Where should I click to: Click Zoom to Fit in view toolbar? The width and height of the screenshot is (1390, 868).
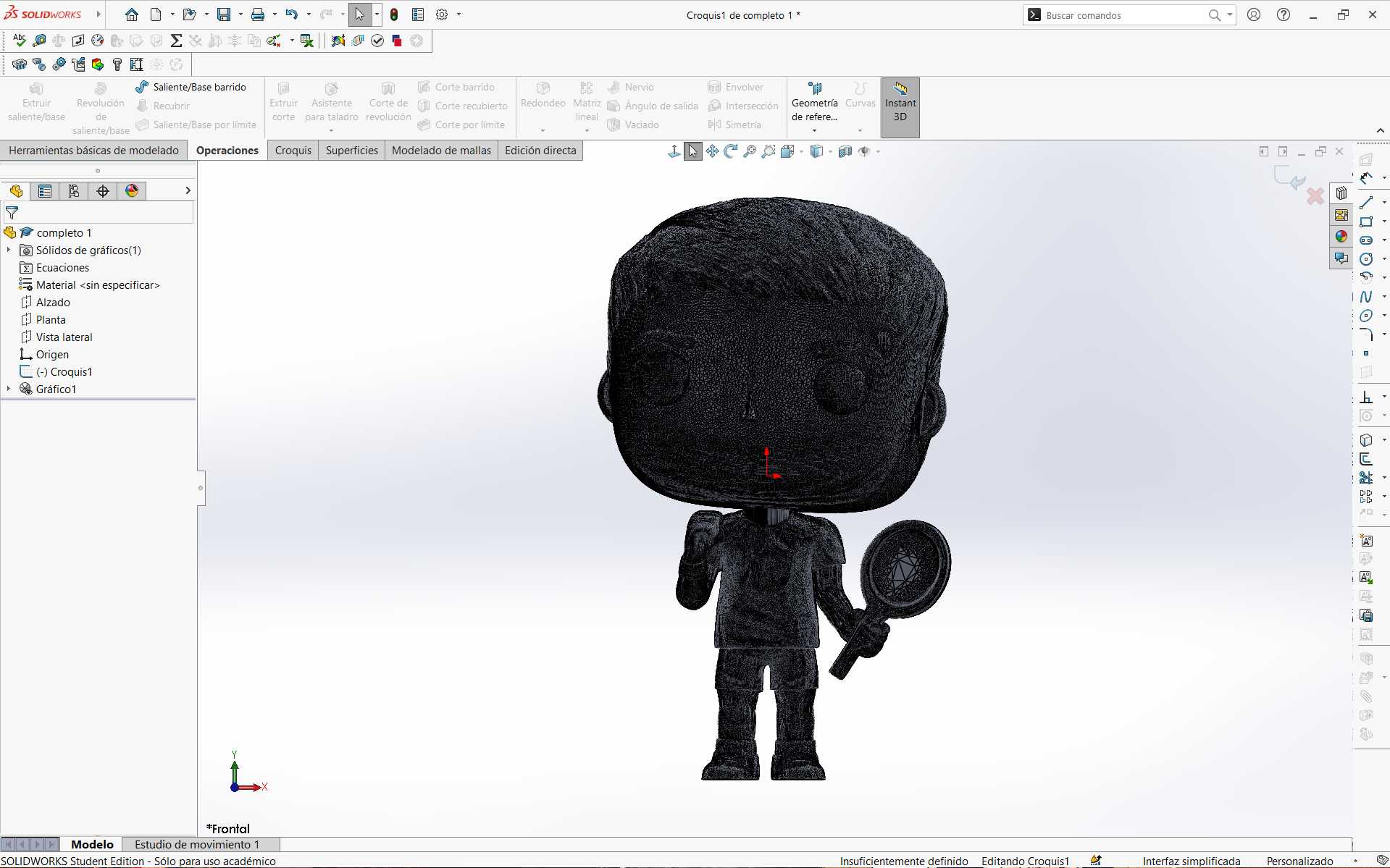tap(750, 151)
